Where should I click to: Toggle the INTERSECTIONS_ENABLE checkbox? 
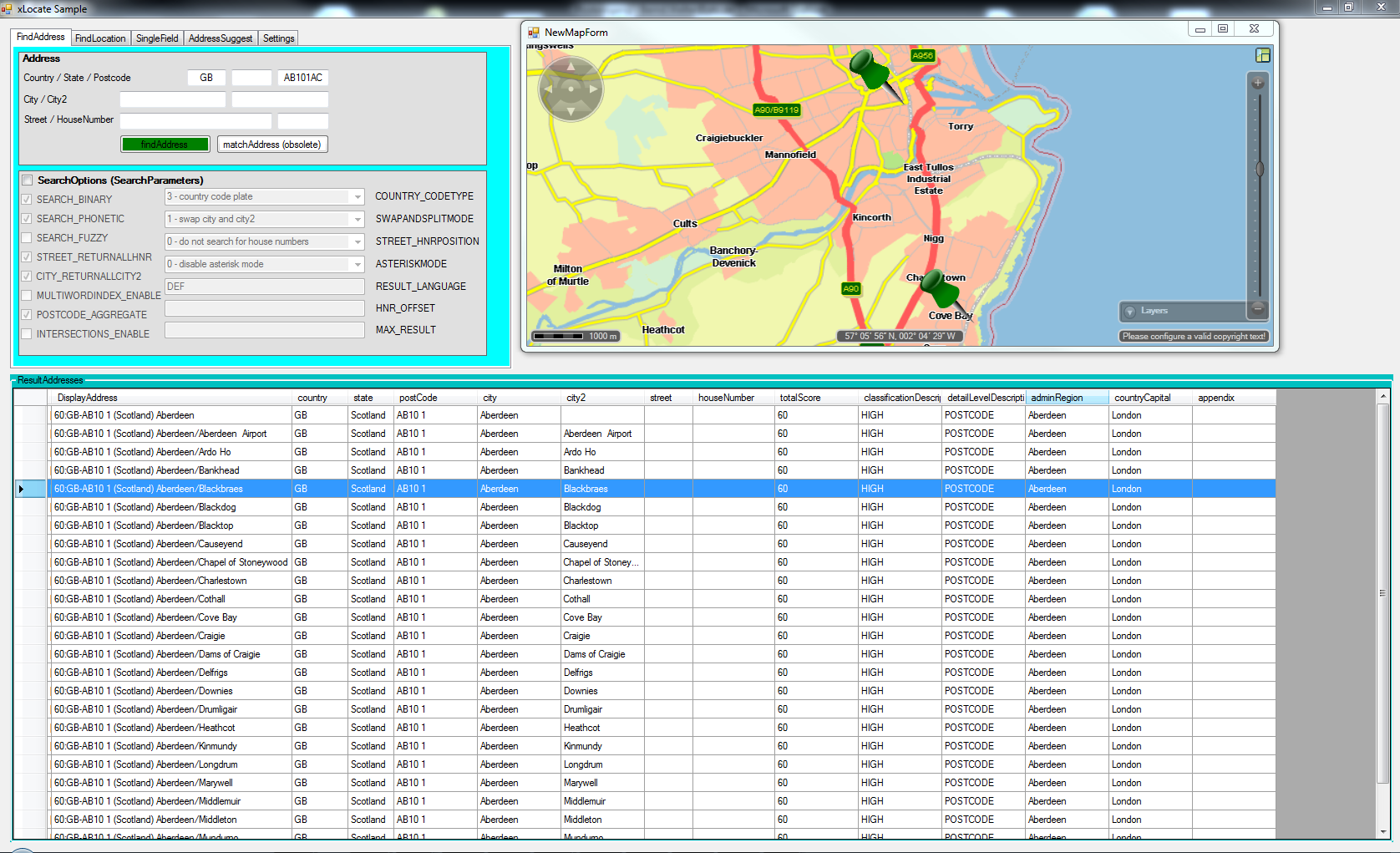(x=28, y=334)
